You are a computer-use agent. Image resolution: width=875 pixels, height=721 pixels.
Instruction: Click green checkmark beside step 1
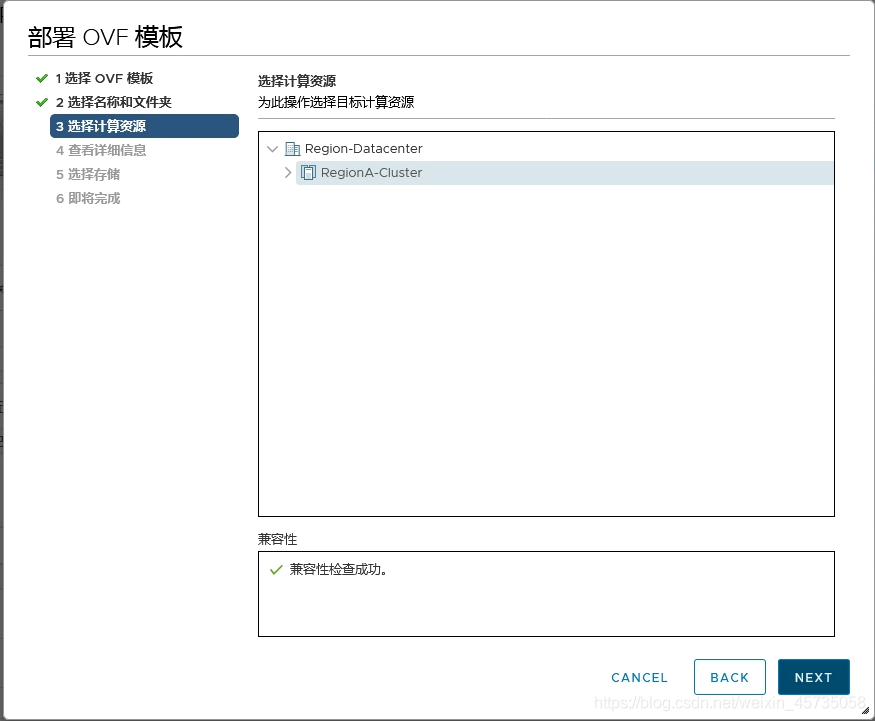point(42,78)
